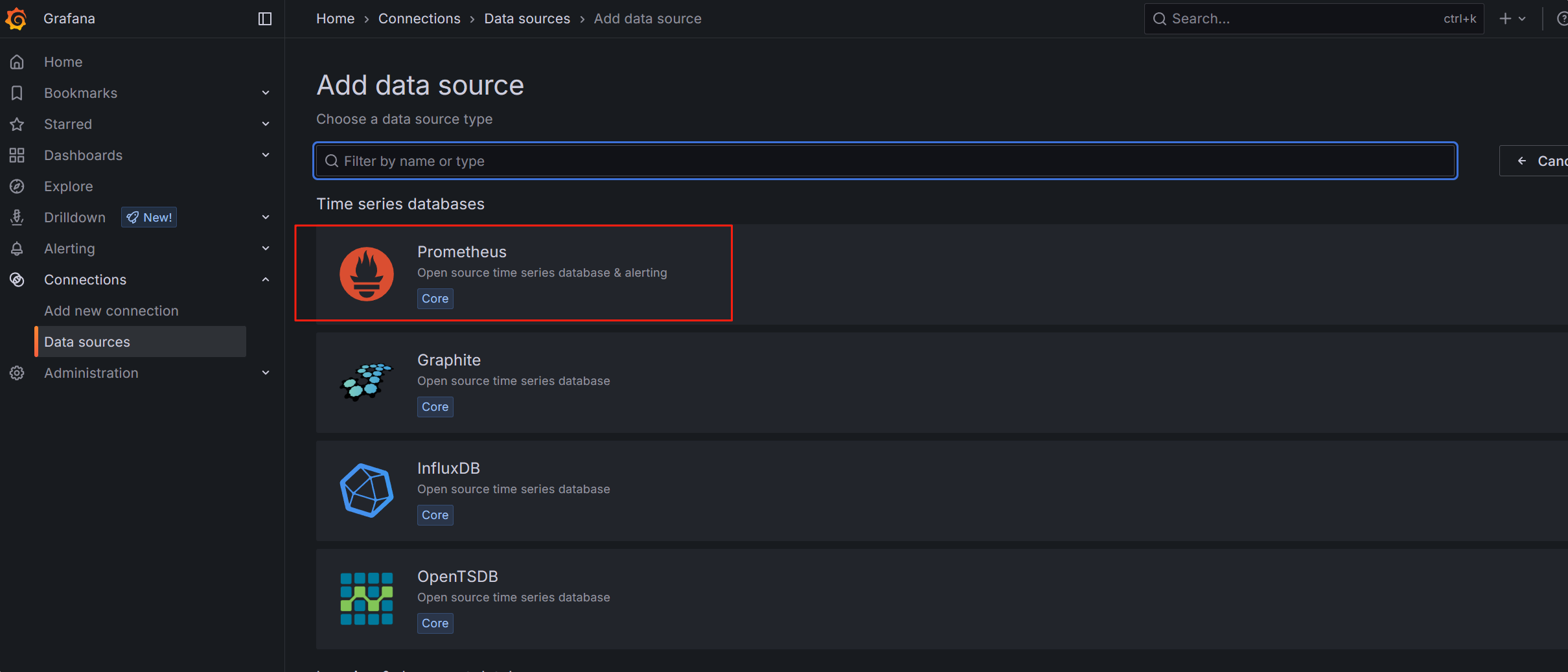
Task: Click the Graphite logo icon
Action: click(367, 382)
